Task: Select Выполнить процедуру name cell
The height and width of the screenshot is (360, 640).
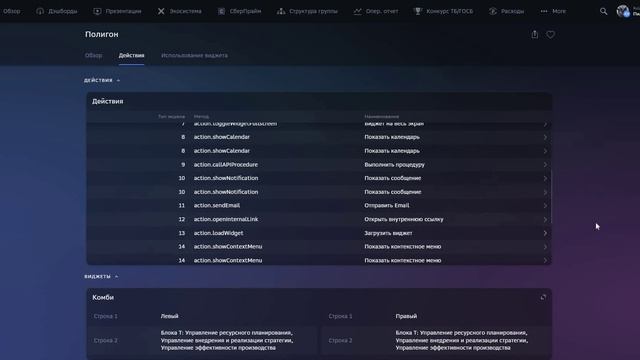Action: coord(394,165)
